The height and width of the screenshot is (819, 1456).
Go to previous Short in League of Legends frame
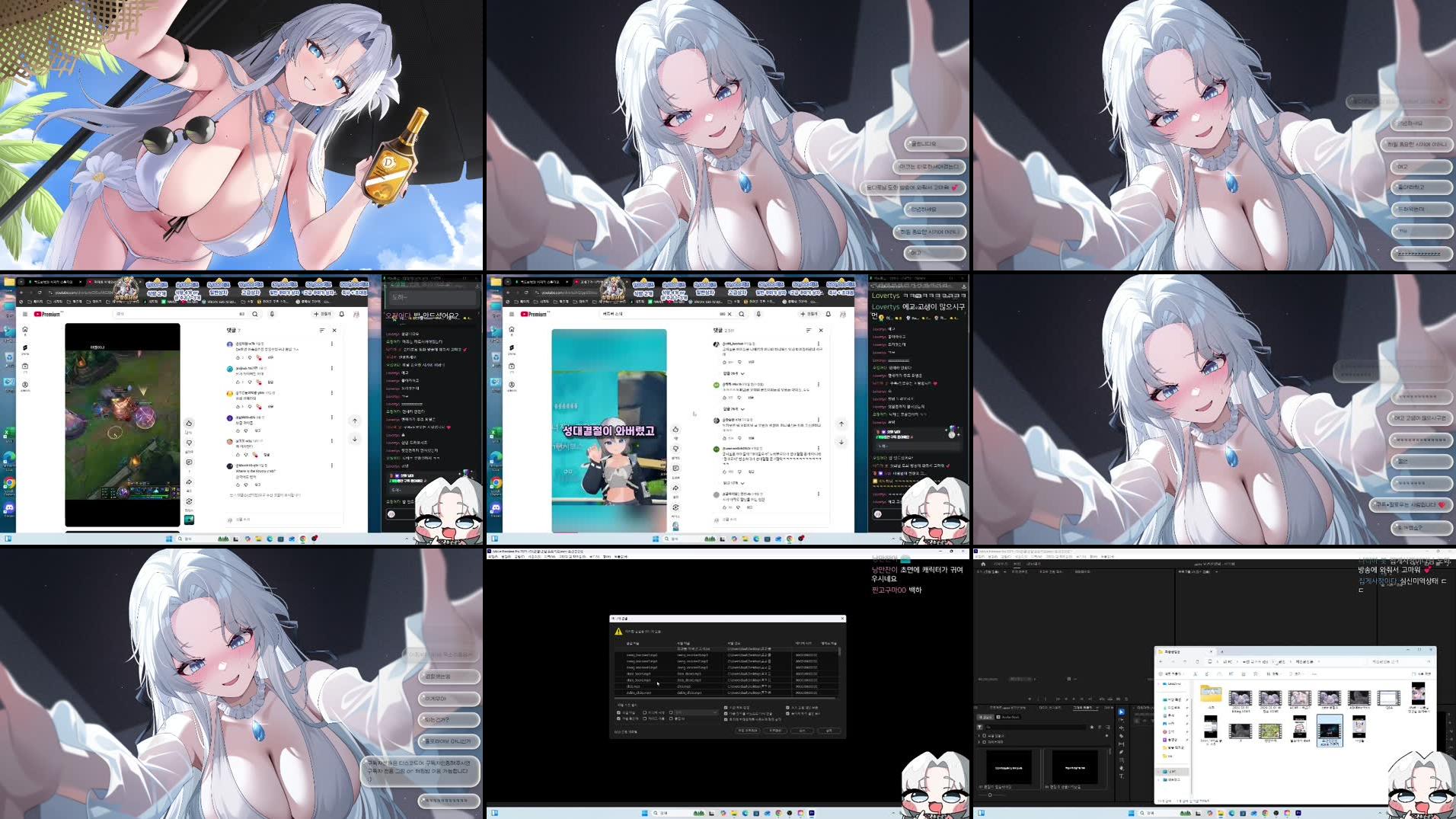click(355, 421)
